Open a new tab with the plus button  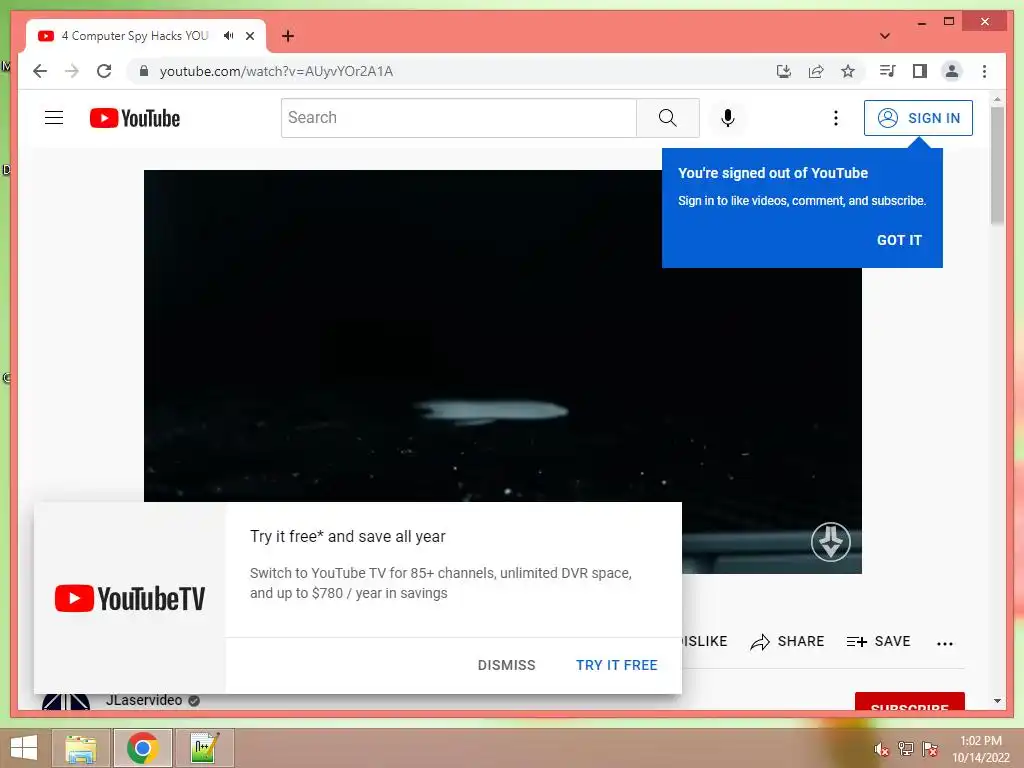(x=288, y=36)
